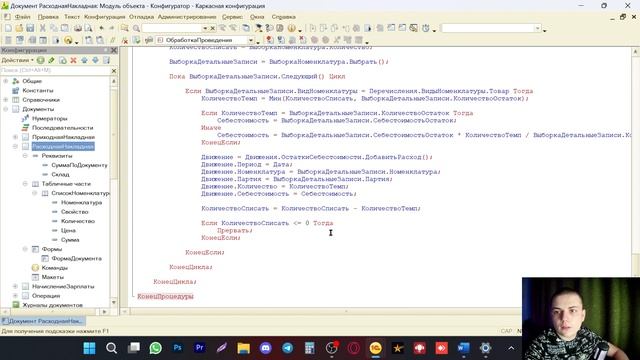The width and height of the screenshot is (640, 360).
Task: Click the Edit pencil icon in Configuration panel
Action: (x=51, y=60)
